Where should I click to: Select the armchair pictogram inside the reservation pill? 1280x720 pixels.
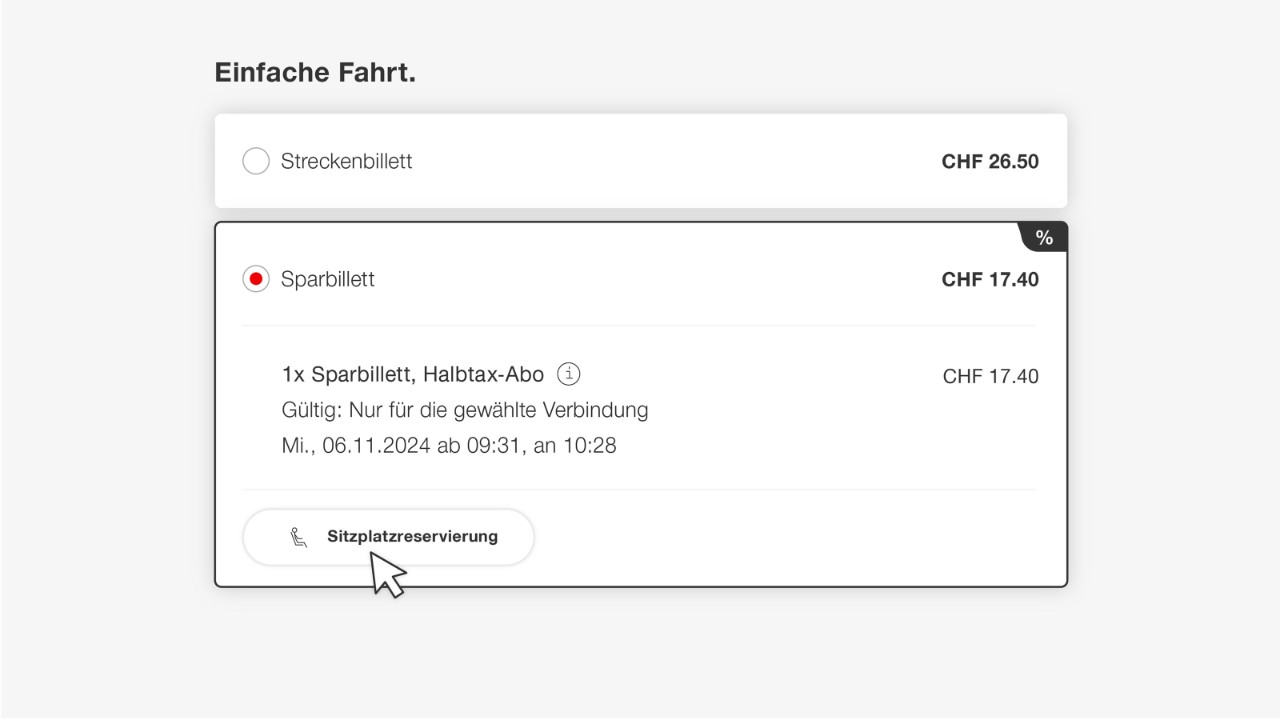tap(299, 536)
